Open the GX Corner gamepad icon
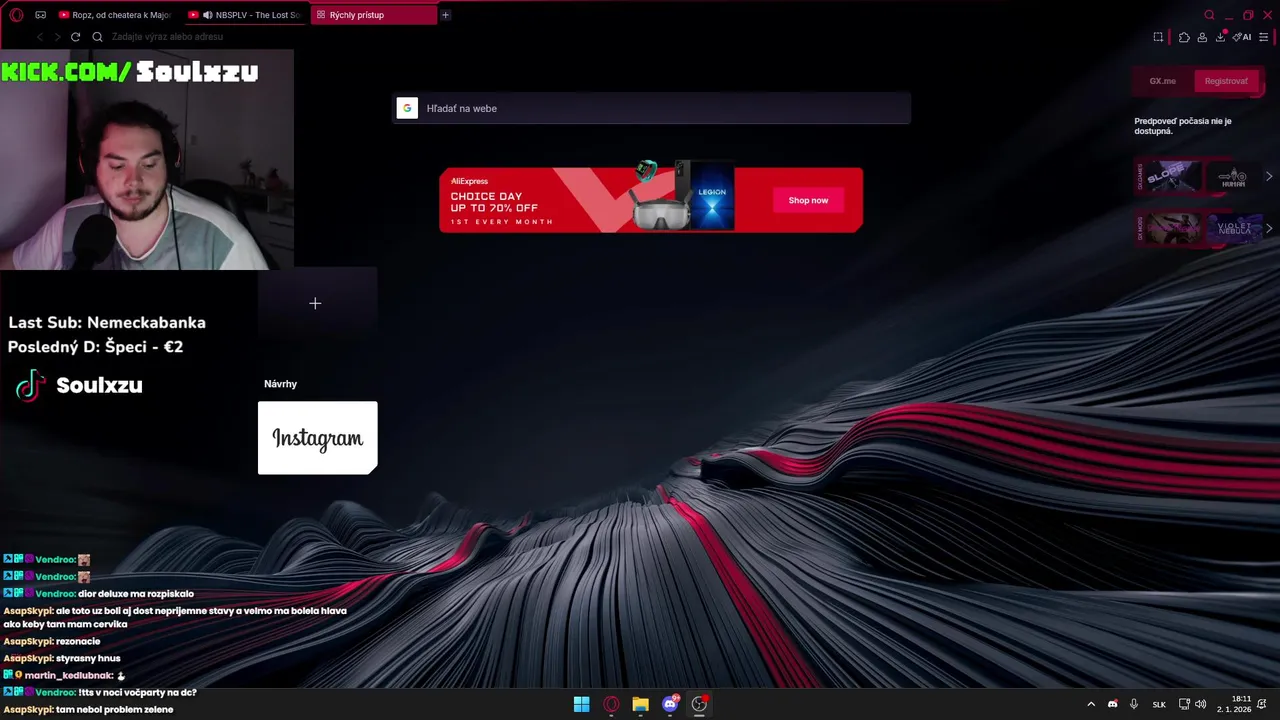Viewport: 1280px width, 720px height. pos(40,15)
